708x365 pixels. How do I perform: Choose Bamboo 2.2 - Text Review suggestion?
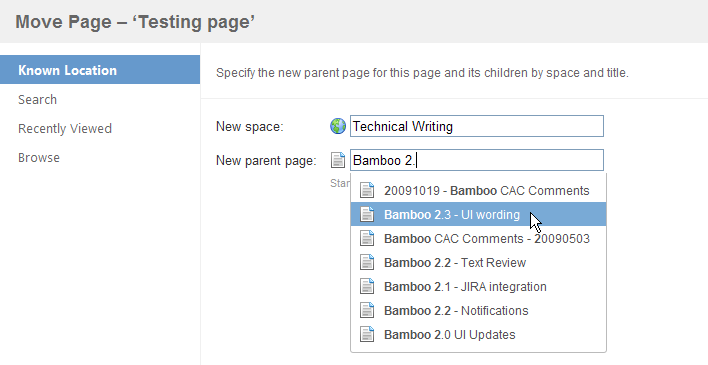coord(478,262)
